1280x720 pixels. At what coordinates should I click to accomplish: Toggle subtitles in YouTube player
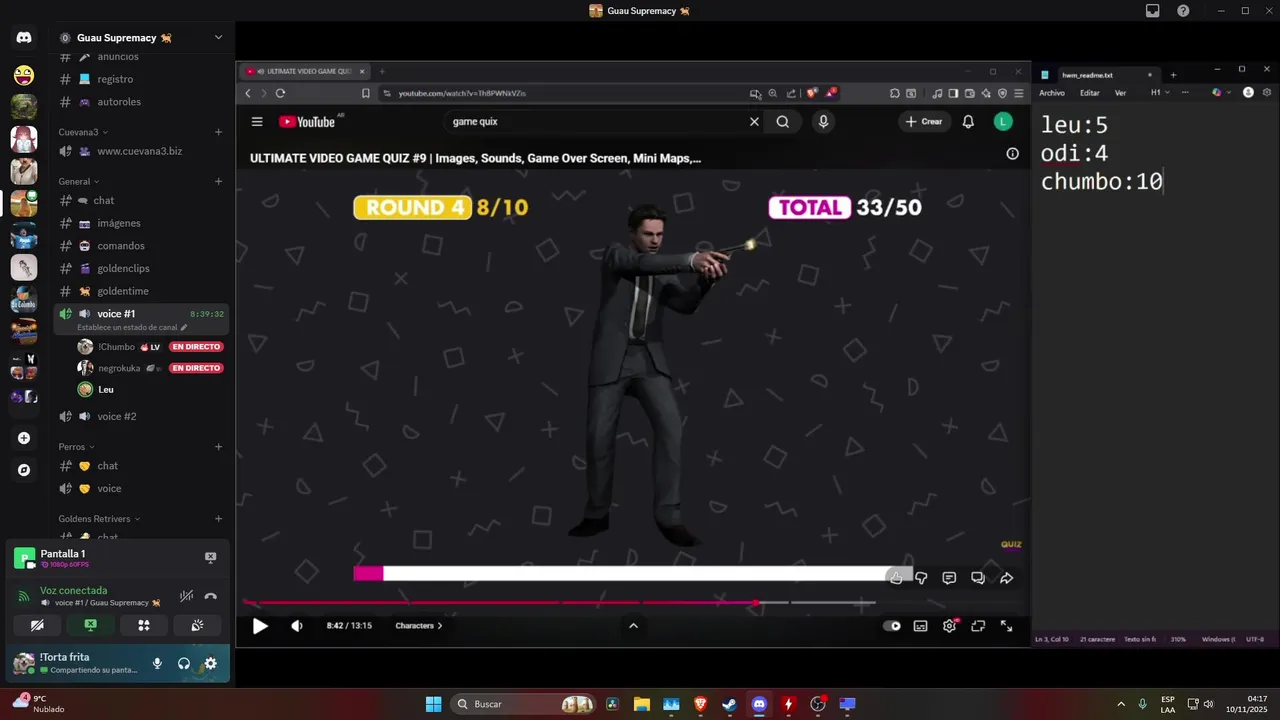[920, 626]
